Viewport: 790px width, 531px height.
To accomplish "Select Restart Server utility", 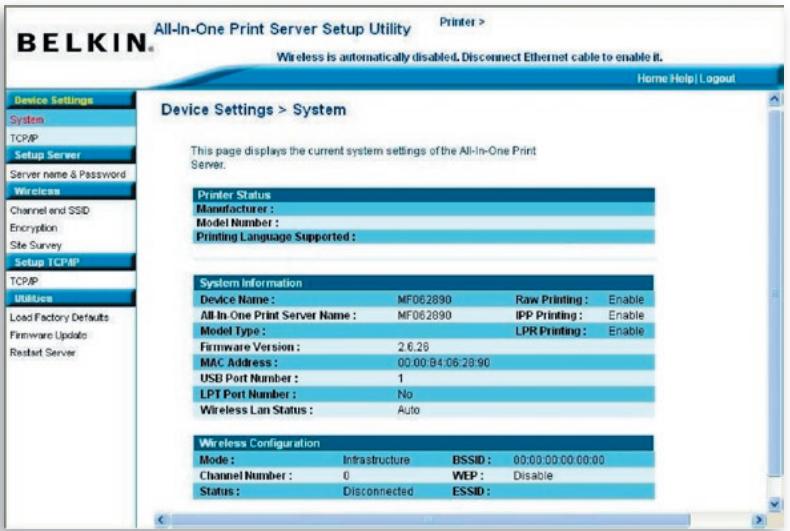I will (42, 353).
